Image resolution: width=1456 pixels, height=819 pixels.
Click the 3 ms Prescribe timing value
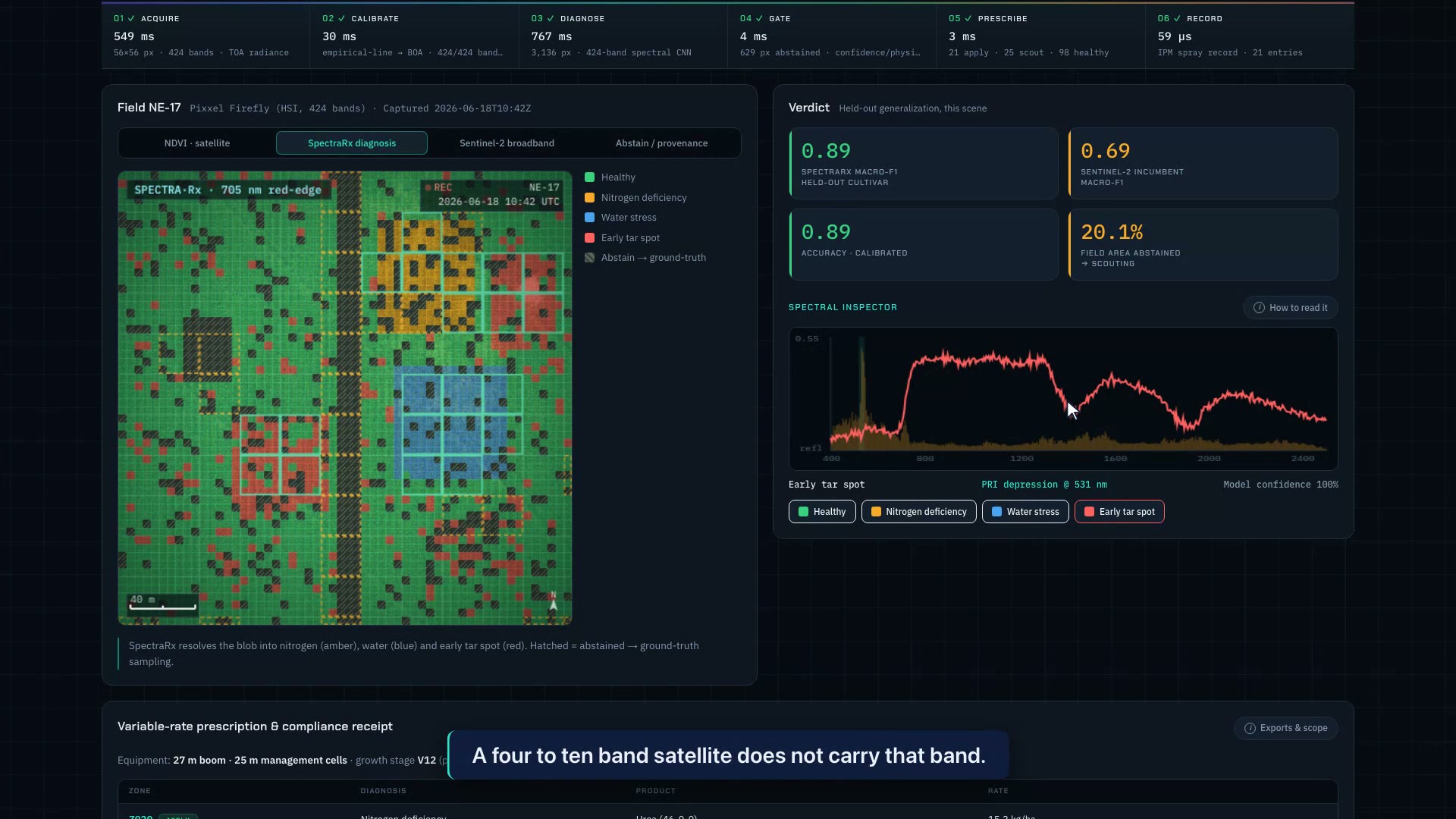click(x=962, y=36)
